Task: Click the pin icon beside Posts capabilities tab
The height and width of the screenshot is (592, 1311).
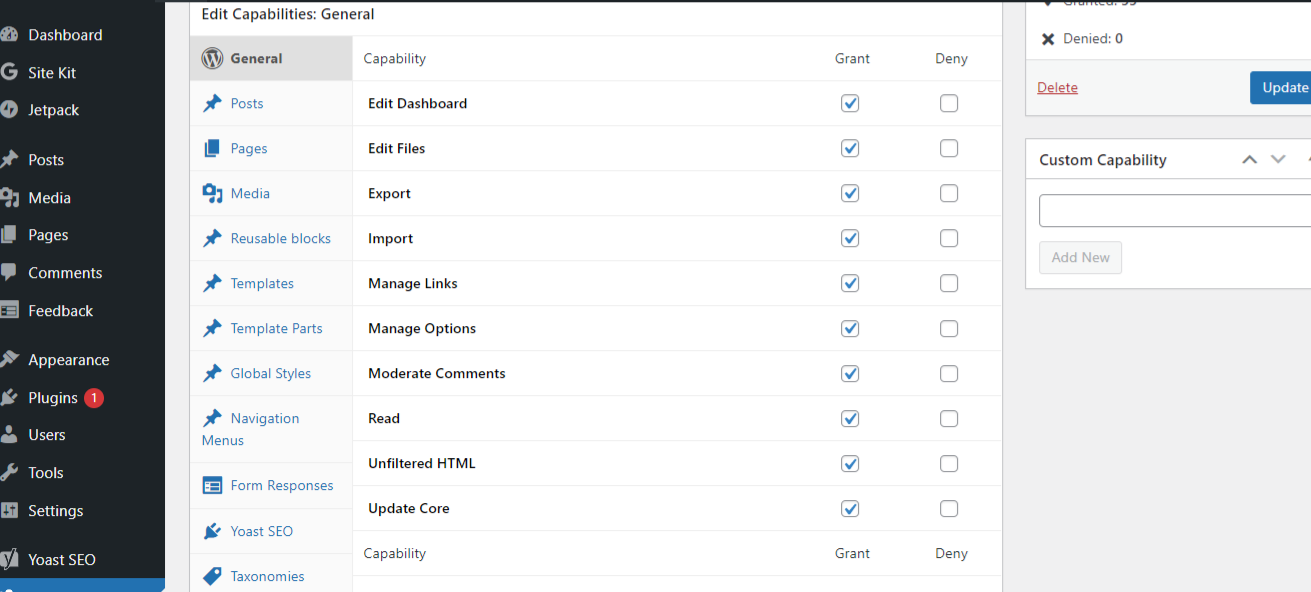Action: [x=212, y=103]
